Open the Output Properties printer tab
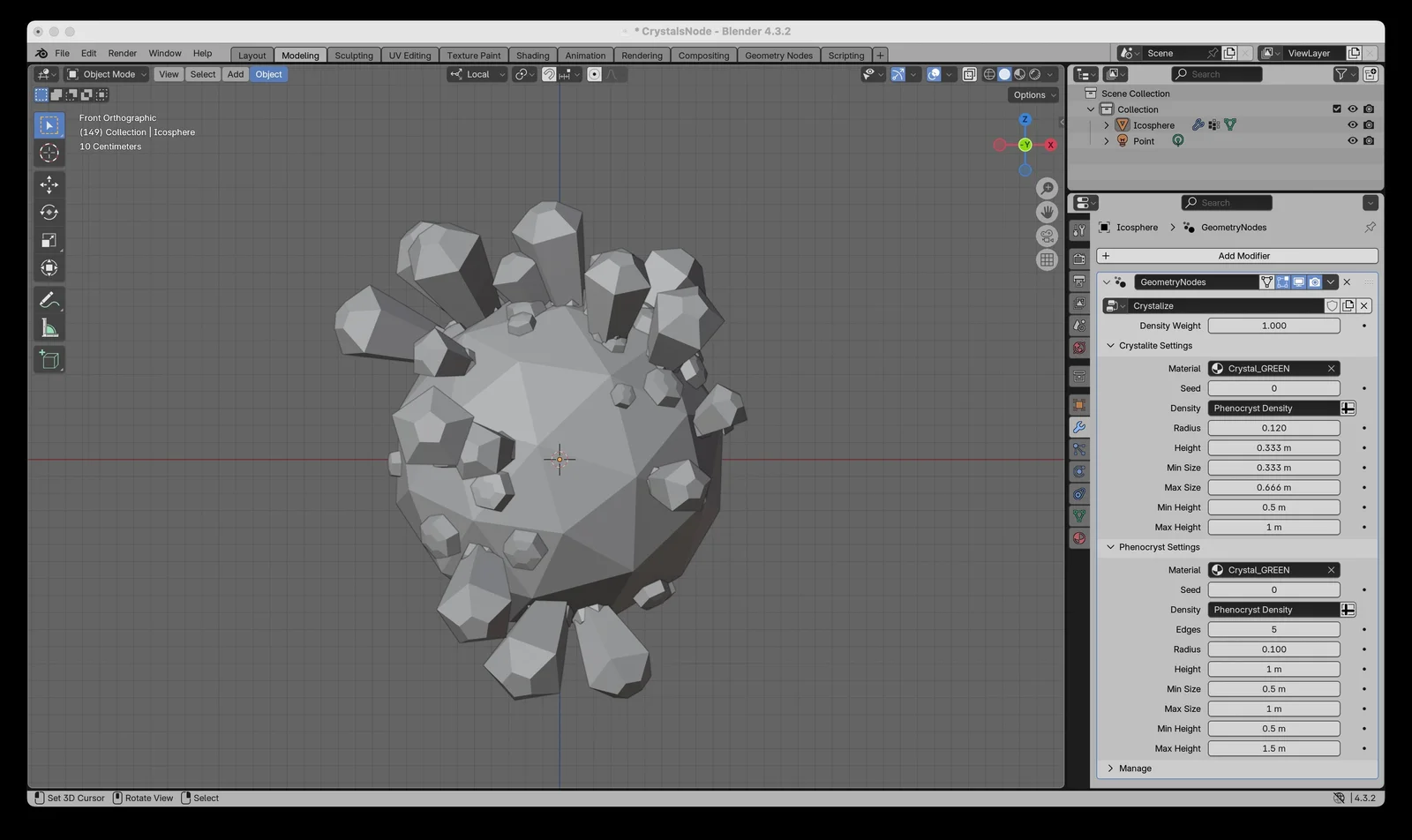Image resolution: width=1412 pixels, height=840 pixels. [x=1078, y=282]
